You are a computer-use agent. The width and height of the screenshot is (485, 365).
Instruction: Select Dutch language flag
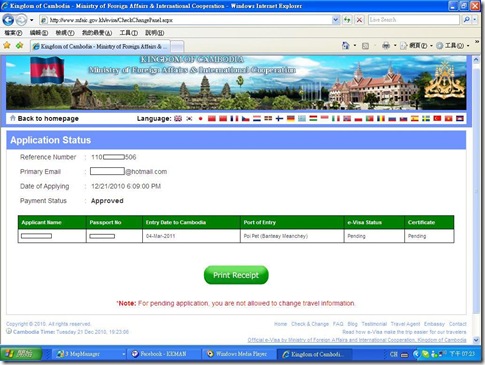[x=257, y=118]
